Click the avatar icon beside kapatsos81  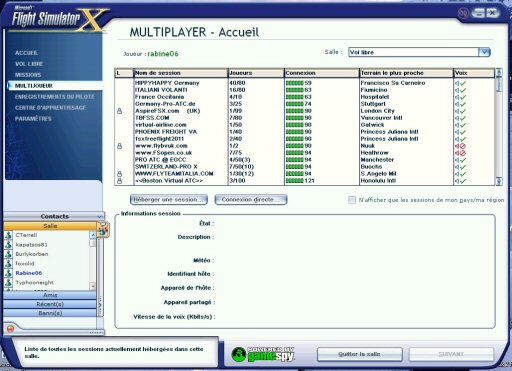coord(8,244)
